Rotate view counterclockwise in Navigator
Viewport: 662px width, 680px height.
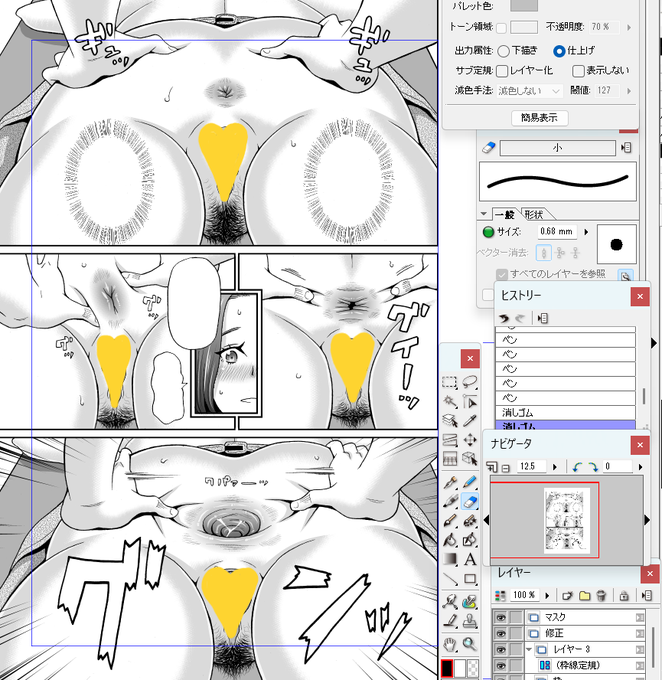pyautogui.click(x=577, y=467)
